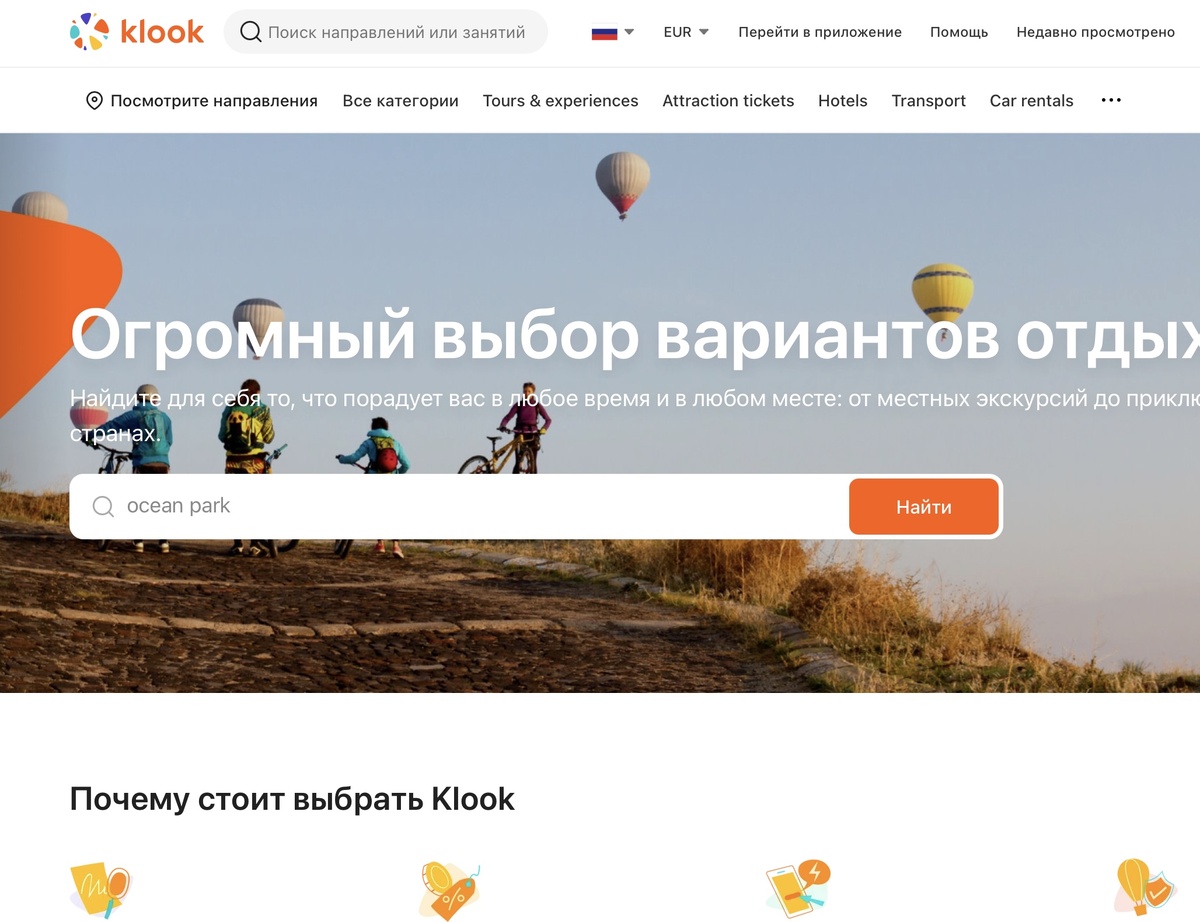The height and width of the screenshot is (922, 1200).
Task: Click Перейти в приложение link
Action: 820,32
